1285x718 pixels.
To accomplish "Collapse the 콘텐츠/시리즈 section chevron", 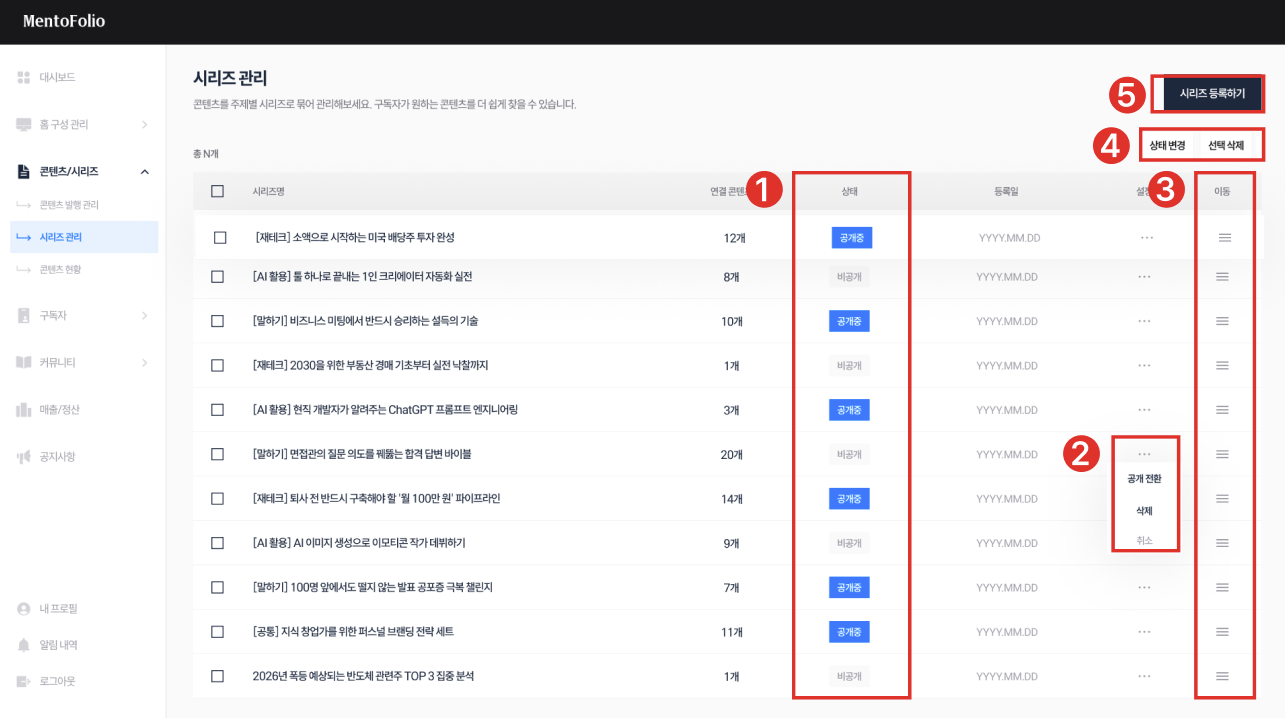I will (x=144, y=172).
